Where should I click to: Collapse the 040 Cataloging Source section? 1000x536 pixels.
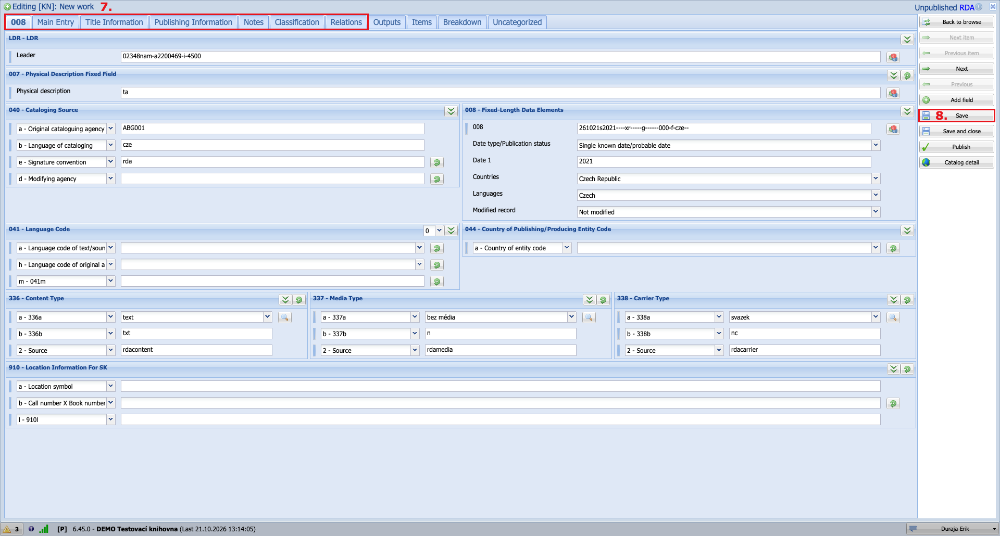click(x=451, y=111)
